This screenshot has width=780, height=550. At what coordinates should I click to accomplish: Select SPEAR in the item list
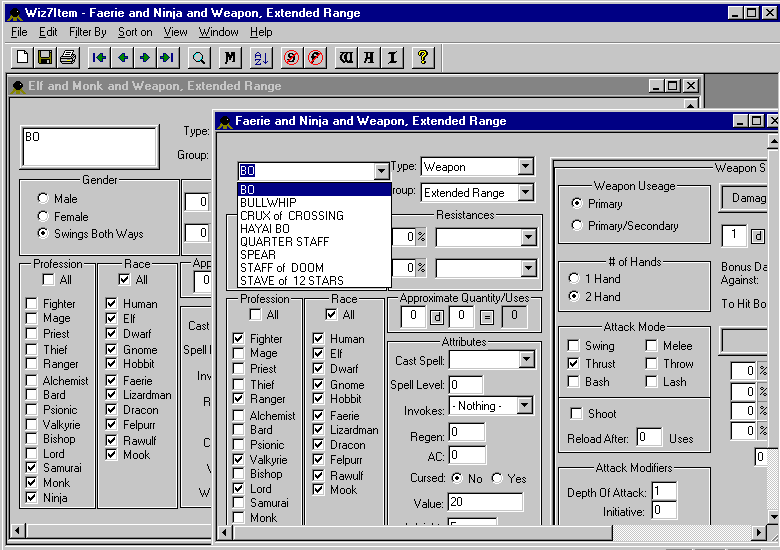[x=314, y=255]
